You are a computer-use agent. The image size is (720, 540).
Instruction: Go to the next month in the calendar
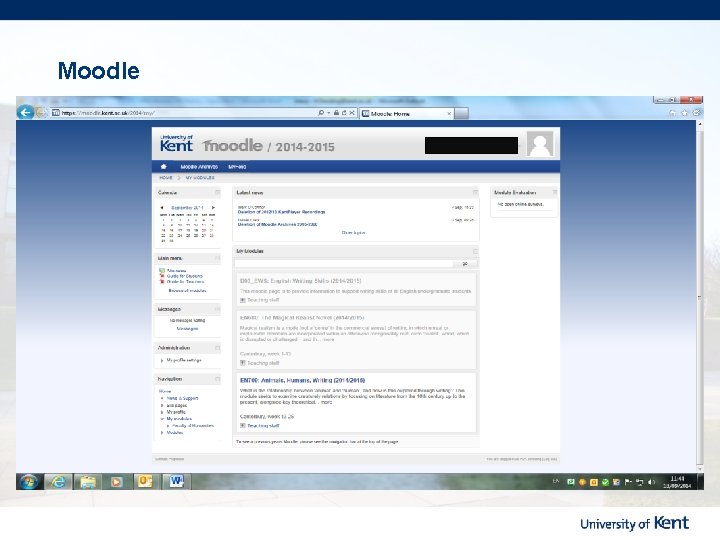coord(213,208)
